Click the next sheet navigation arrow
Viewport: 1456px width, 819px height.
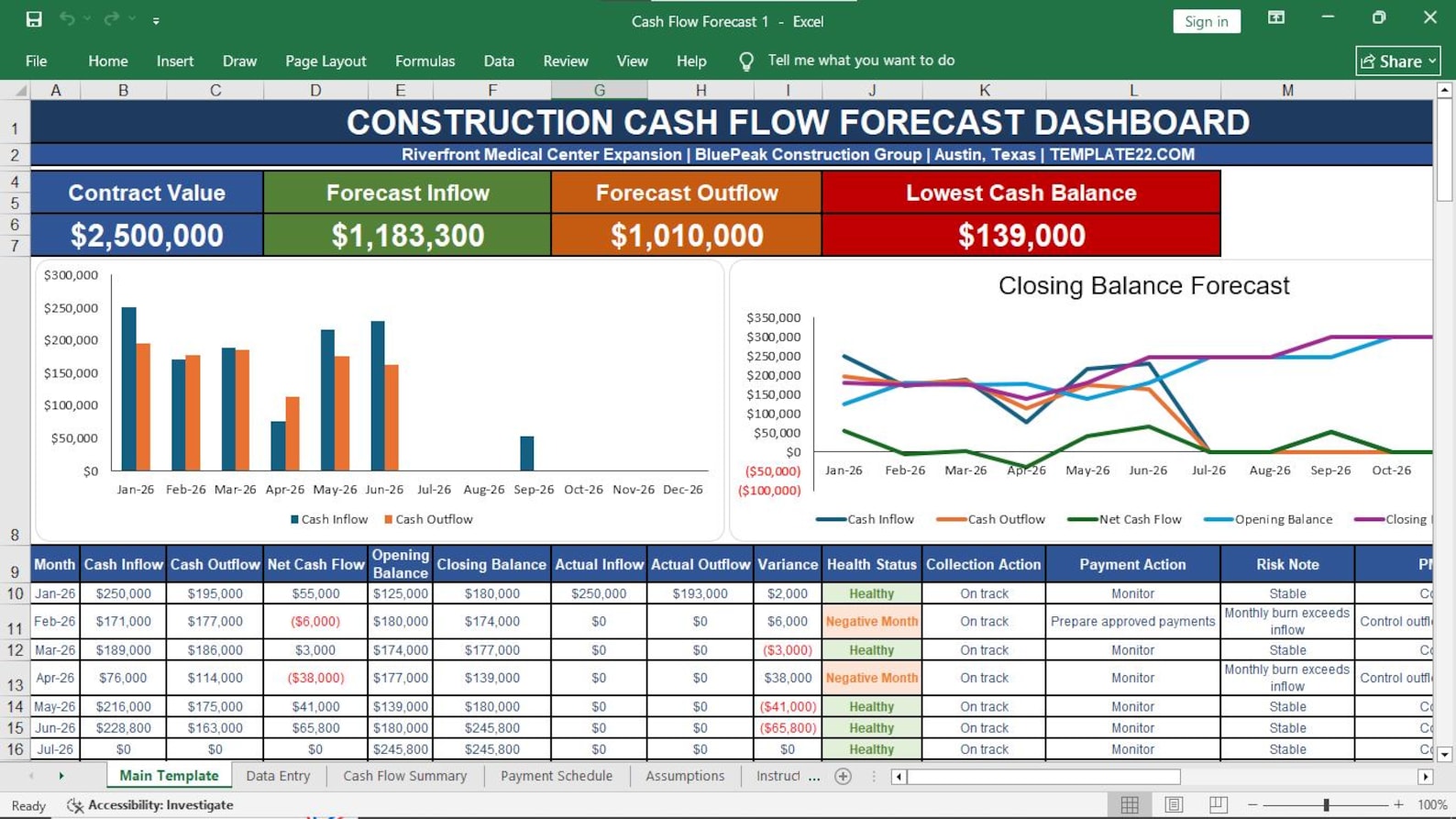(x=61, y=776)
